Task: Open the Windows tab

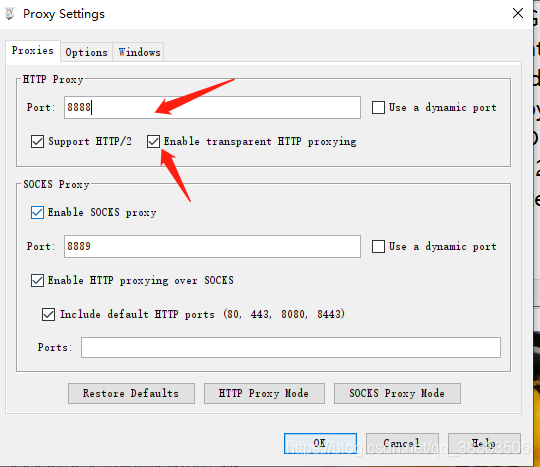Action: tap(139, 52)
